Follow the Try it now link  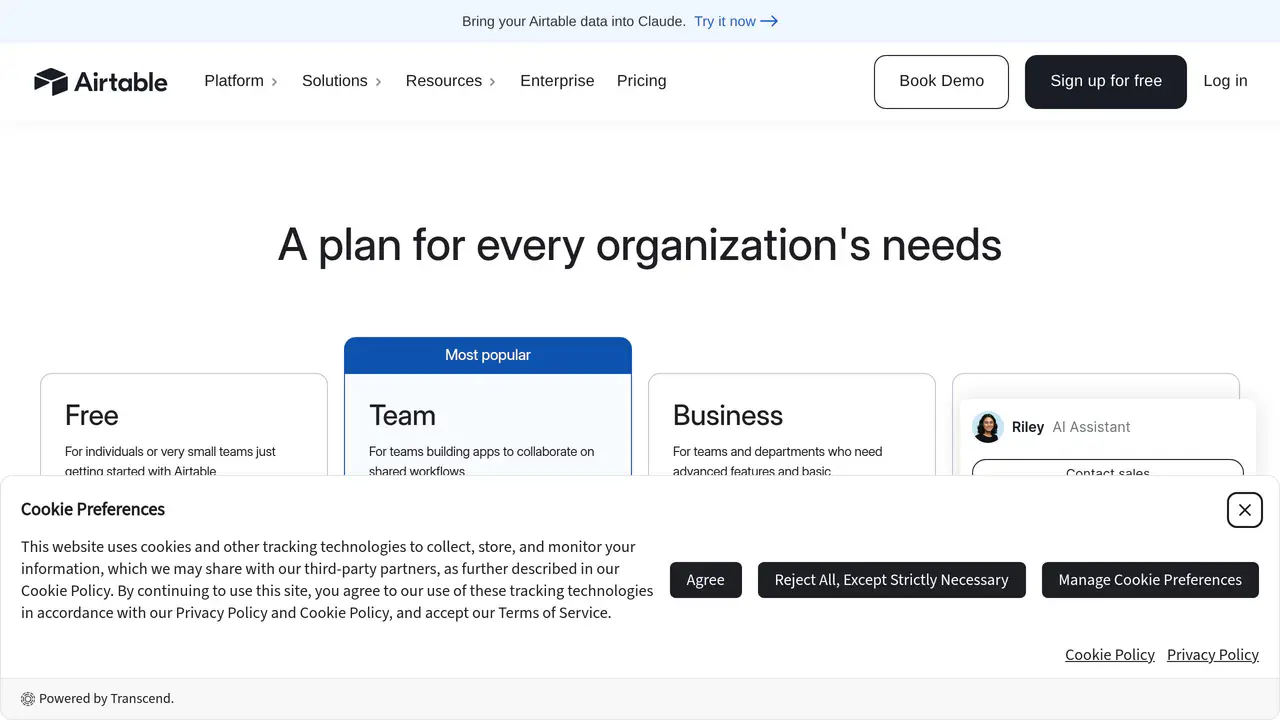736,21
